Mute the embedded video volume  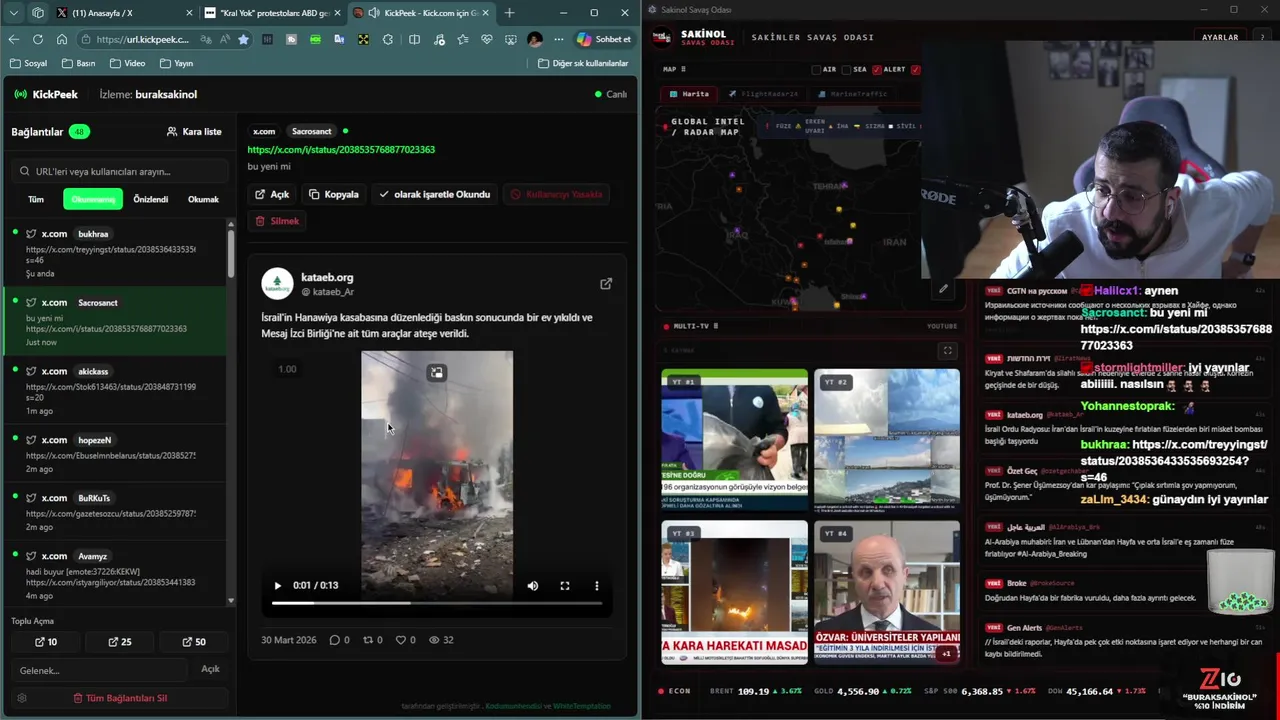pos(533,586)
